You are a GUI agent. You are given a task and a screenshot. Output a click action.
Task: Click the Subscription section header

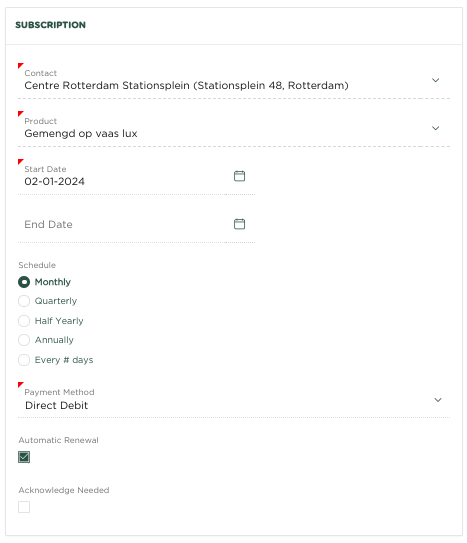pyautogui.click(x=50, y=25)
